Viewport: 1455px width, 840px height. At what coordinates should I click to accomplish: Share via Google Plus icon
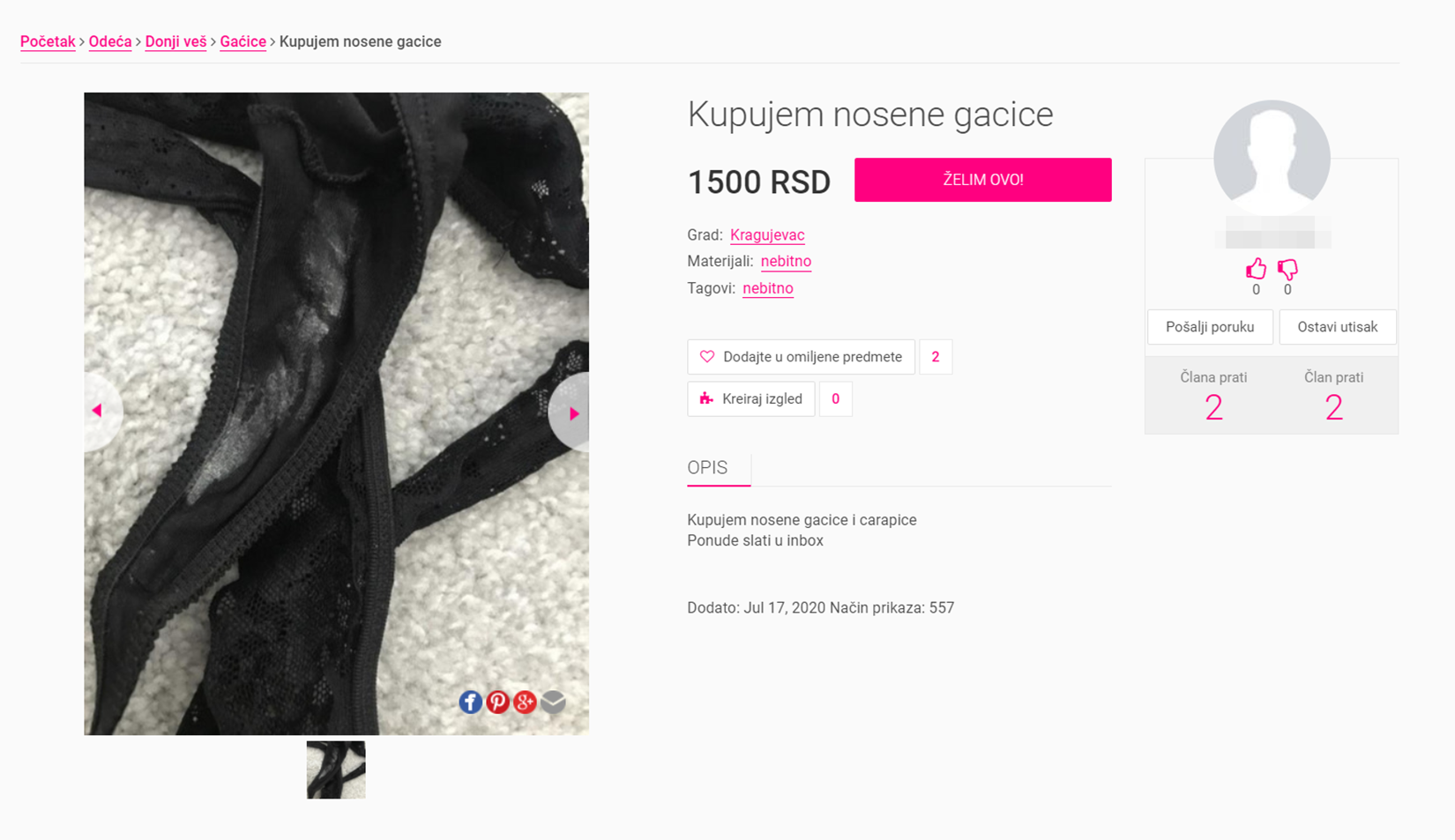(x=525, y=702)
